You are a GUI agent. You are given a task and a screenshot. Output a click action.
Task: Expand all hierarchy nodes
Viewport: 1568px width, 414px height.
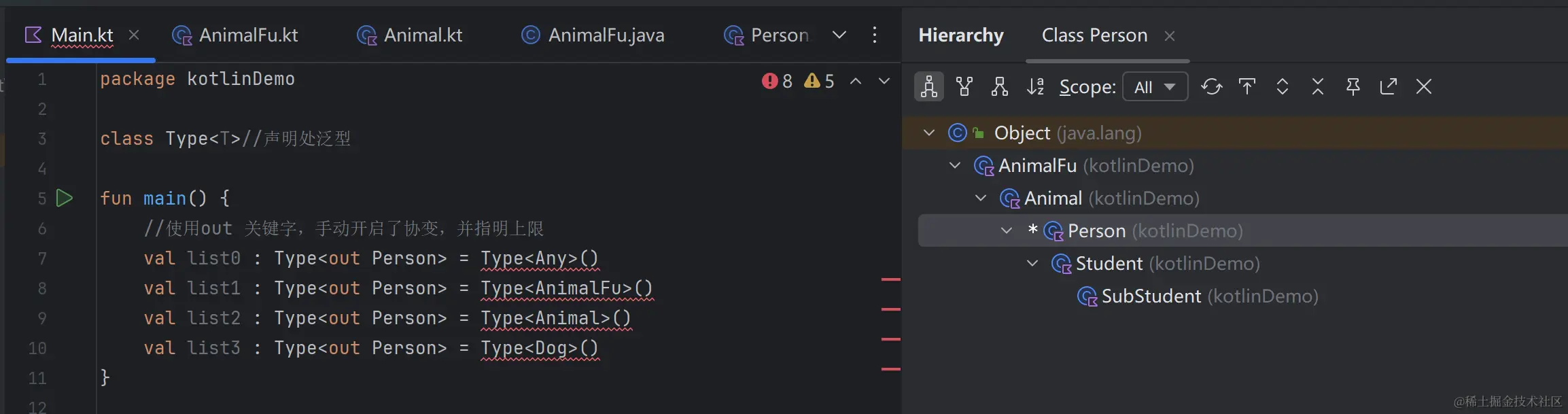point(1282,86)
